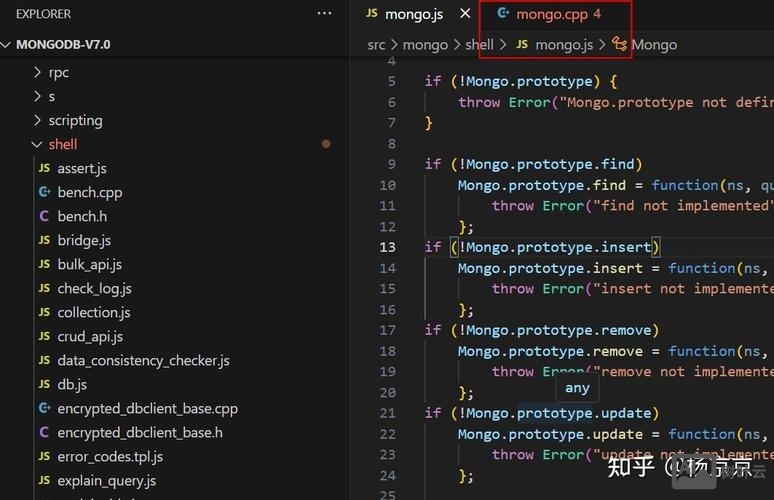Click the JS icon beside collection.js
Screen dimensions: 774x500
(x=44, y=312)
